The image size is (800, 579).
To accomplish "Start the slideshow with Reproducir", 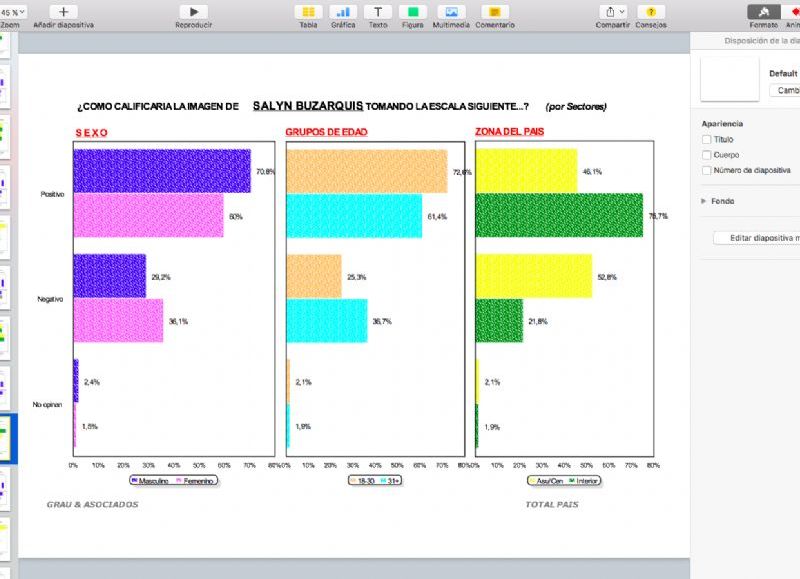I will [x=194, y=12].
